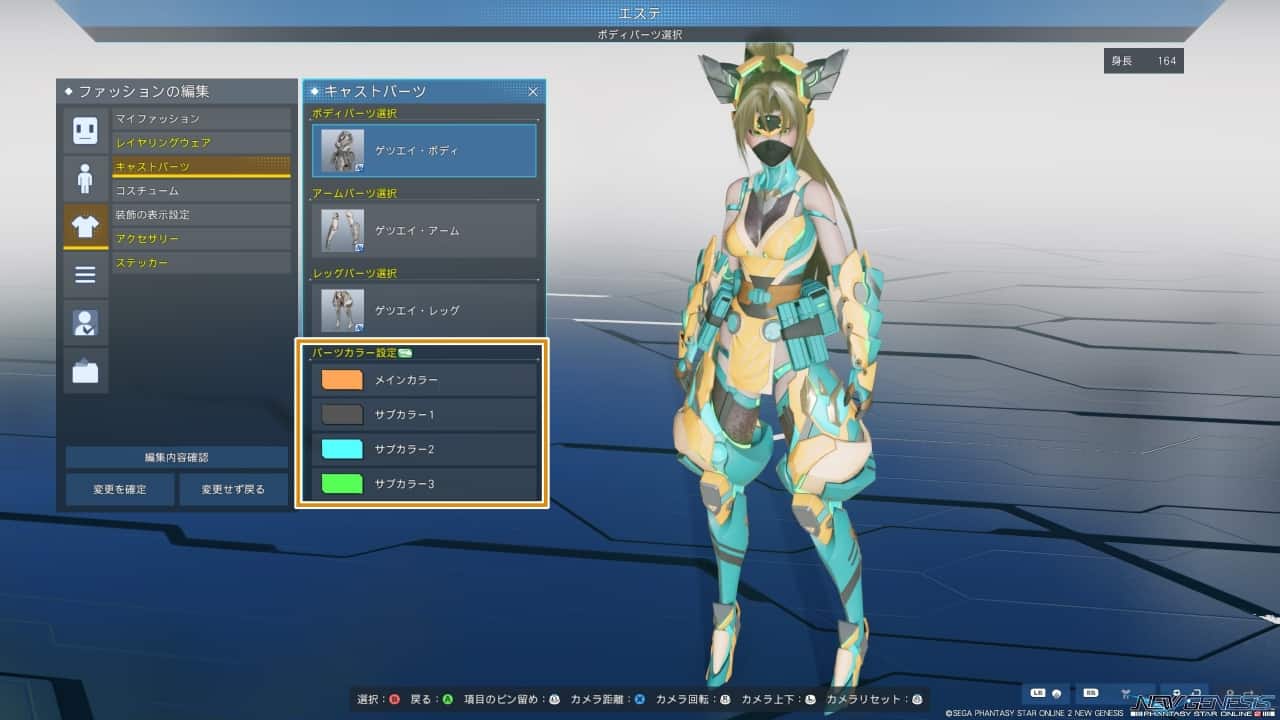This screenshot has height=720, width=1280.
Task: Click the アームパーツ選択 section heading
Action: tap(354, 193)
